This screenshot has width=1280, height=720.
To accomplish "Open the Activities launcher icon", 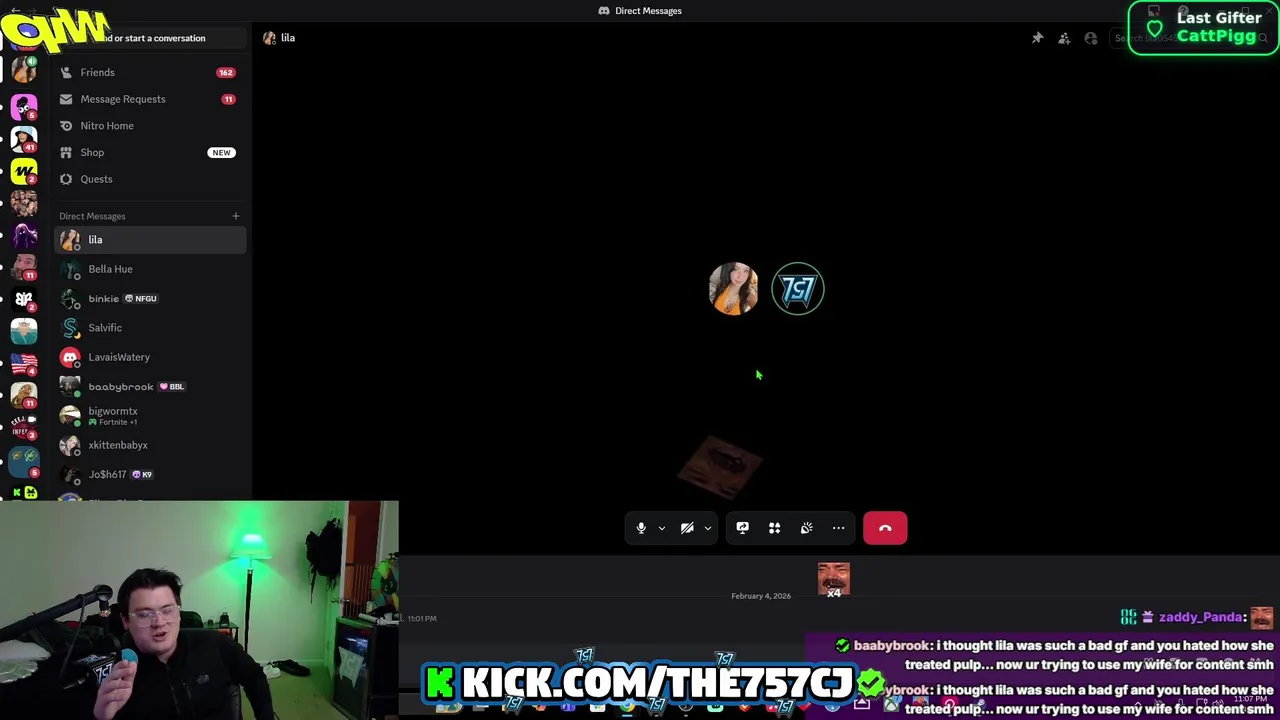I will pyautogui.click(x=774, y=528).
